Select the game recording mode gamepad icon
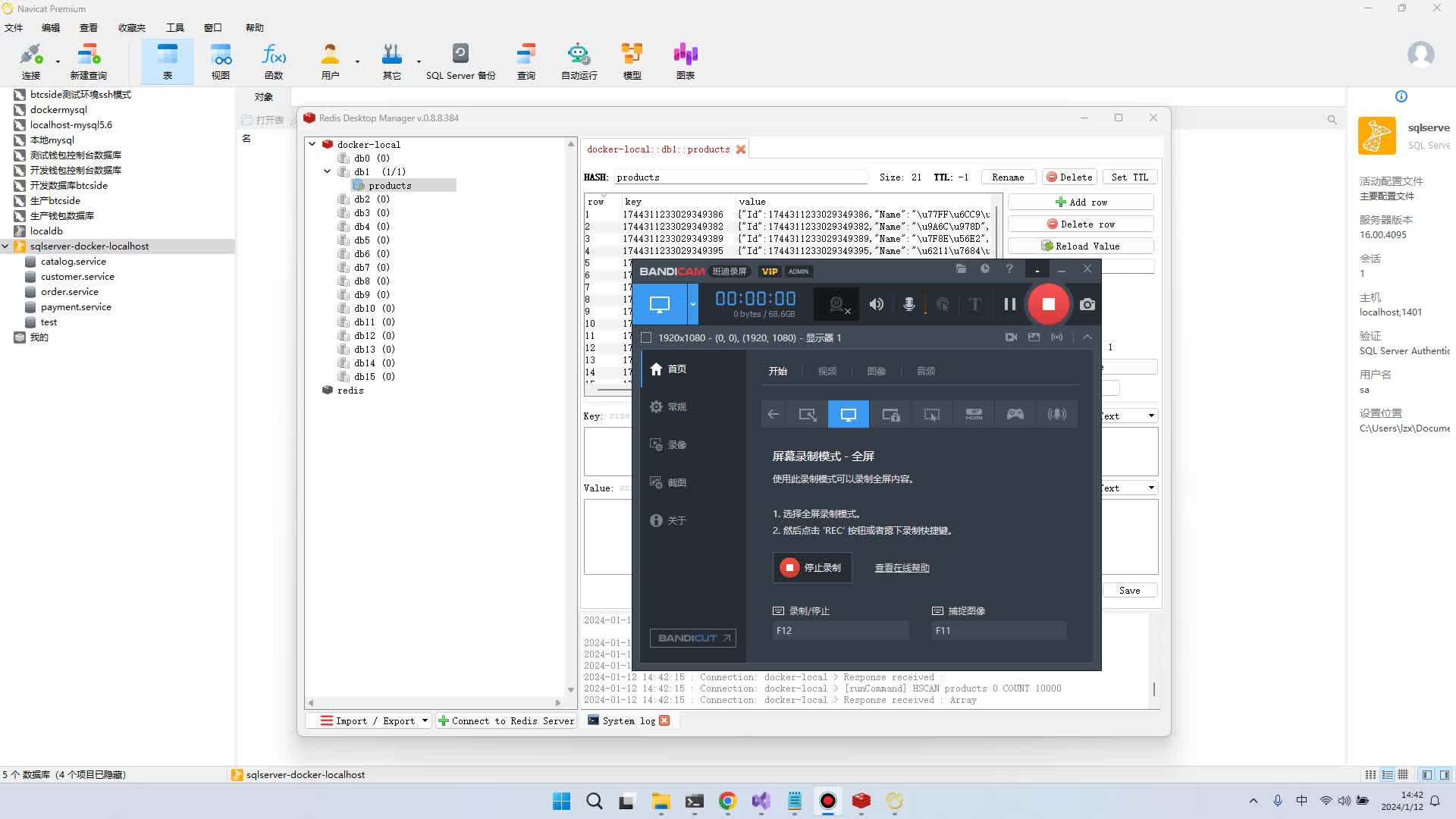Viewport: 1456px width, 819px height. (x=1015, y=414)
